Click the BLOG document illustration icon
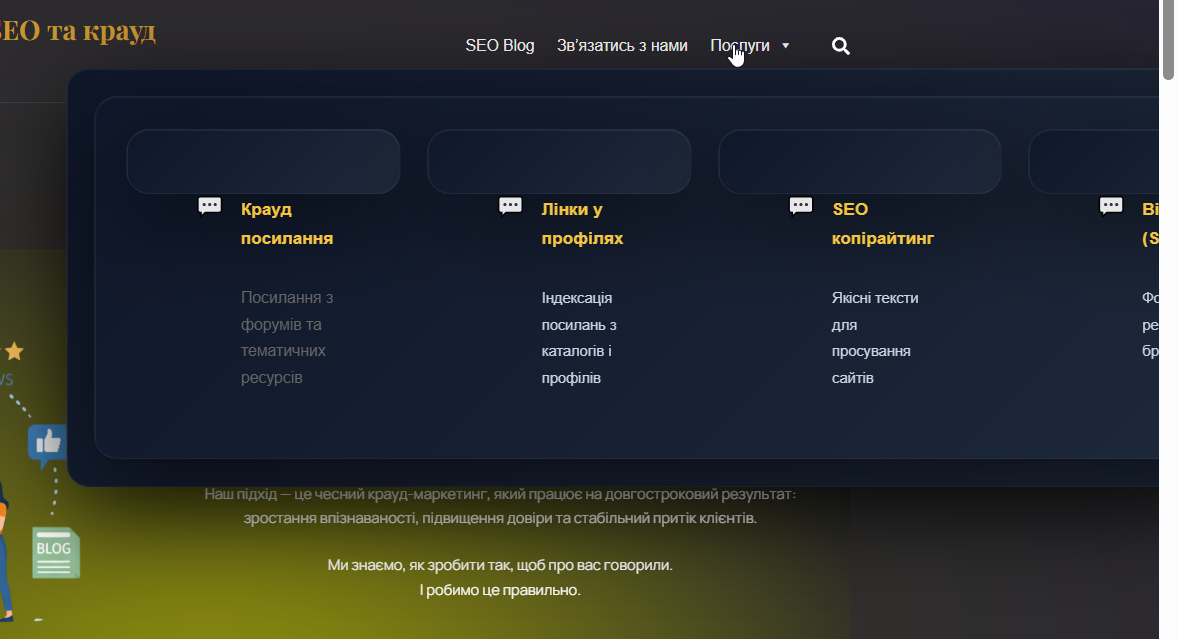This screenshot has width=1178, height=639. point(56,553)
